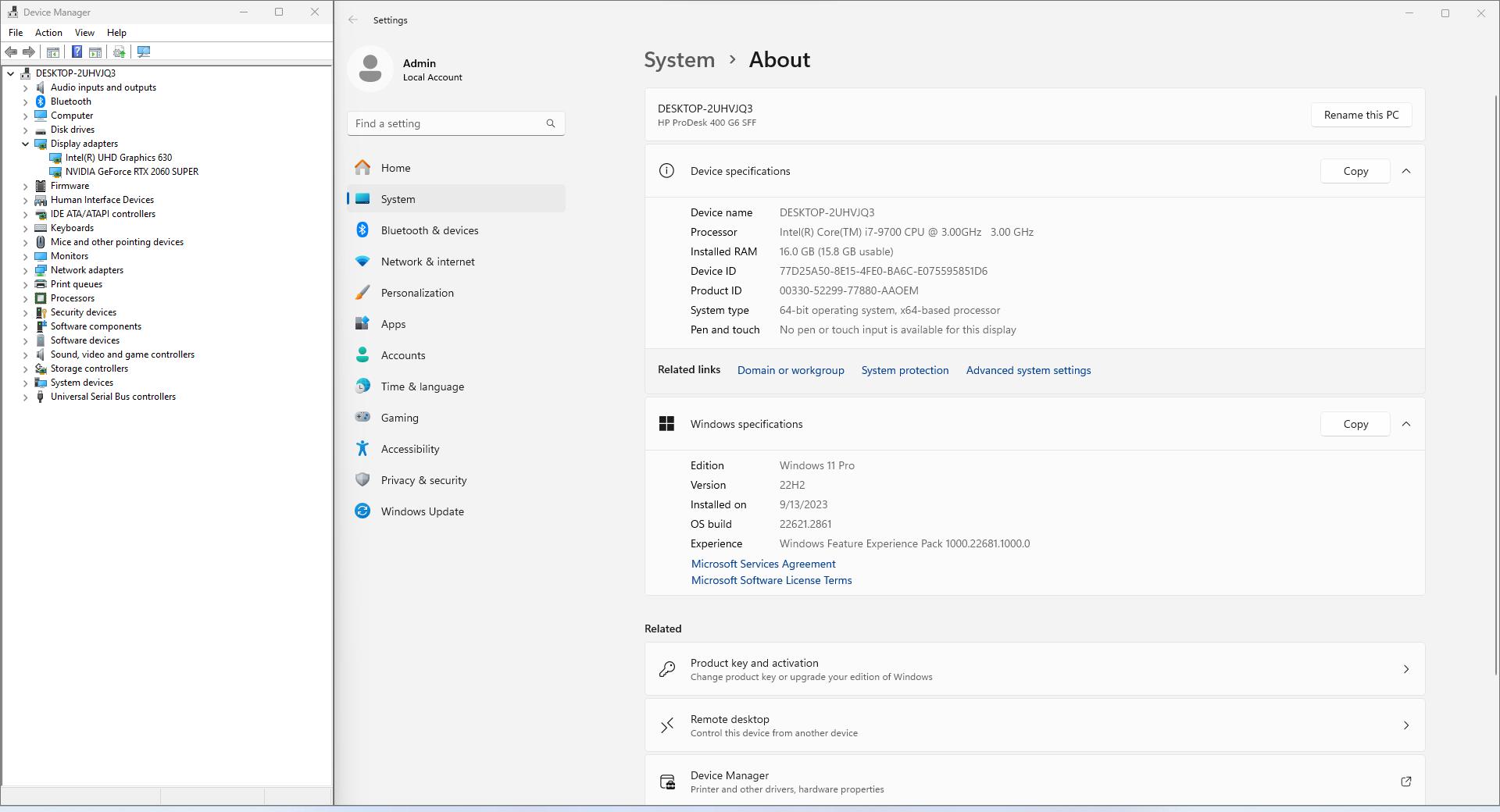
Task: Open Accessibility settings
Action: 456,449
